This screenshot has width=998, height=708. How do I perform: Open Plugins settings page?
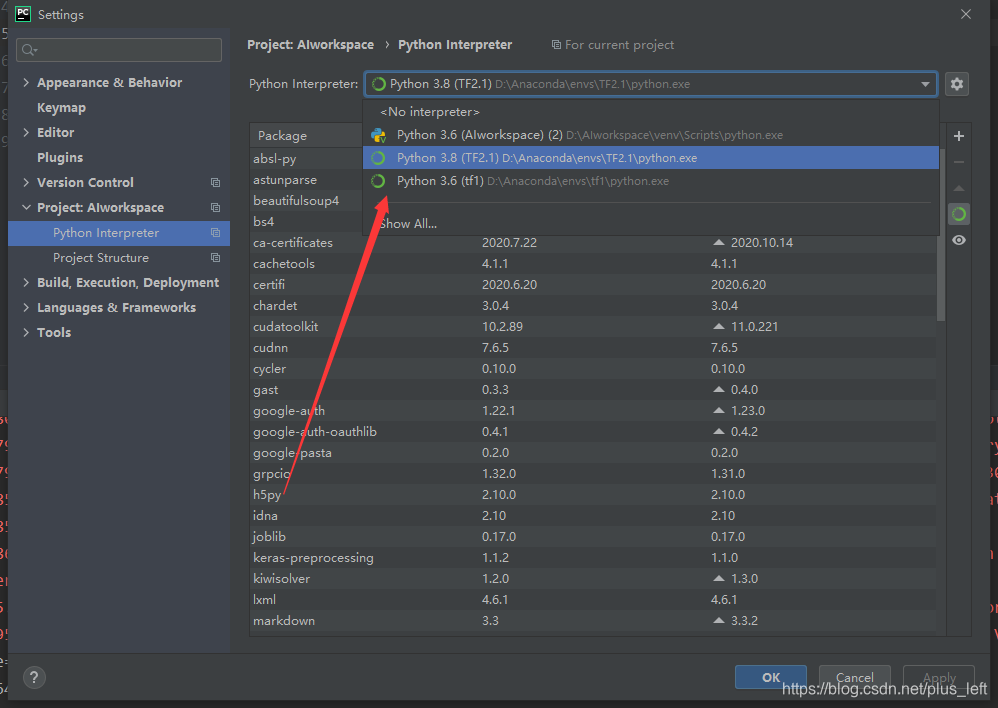pyautogui.click(x=60, y=158)
